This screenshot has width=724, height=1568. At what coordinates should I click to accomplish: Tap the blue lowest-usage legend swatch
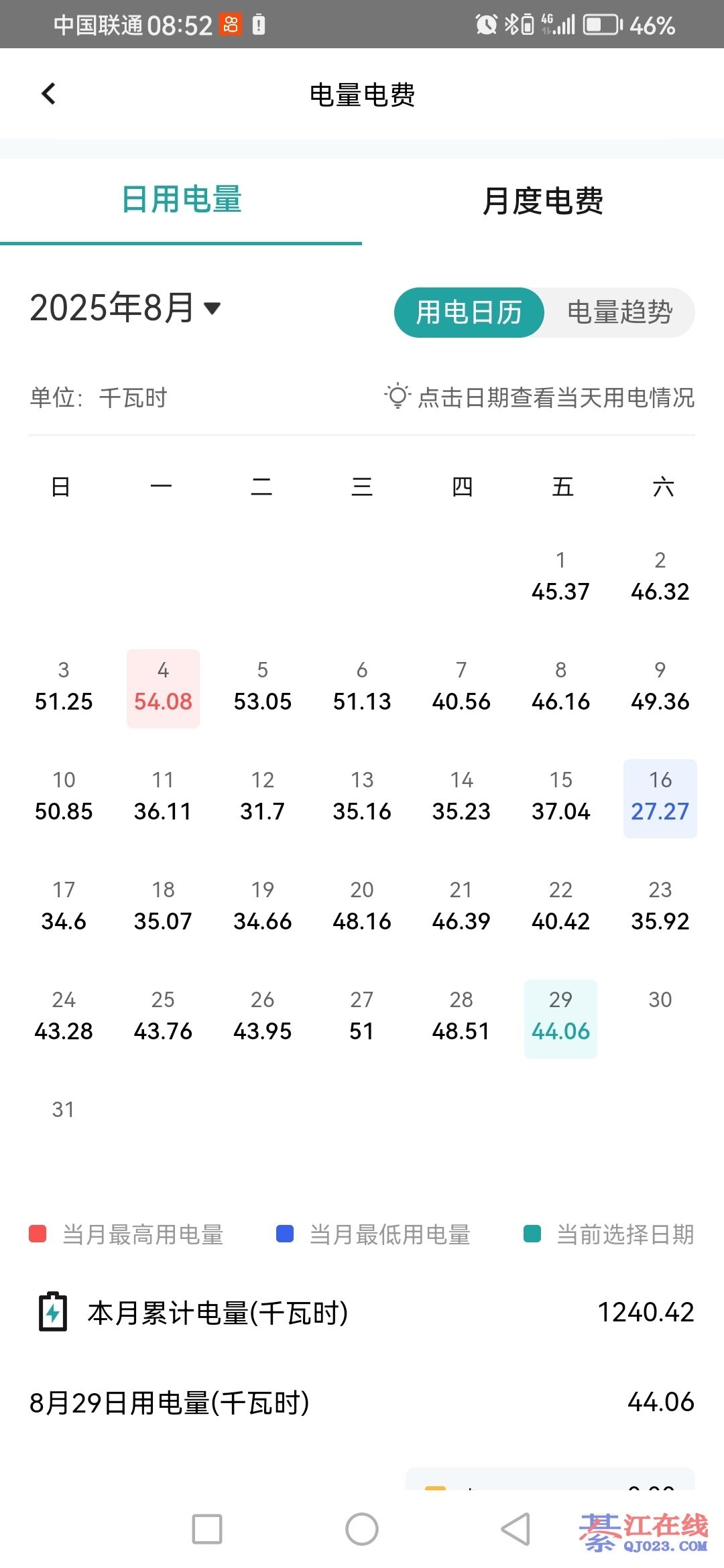[285, 1234]
